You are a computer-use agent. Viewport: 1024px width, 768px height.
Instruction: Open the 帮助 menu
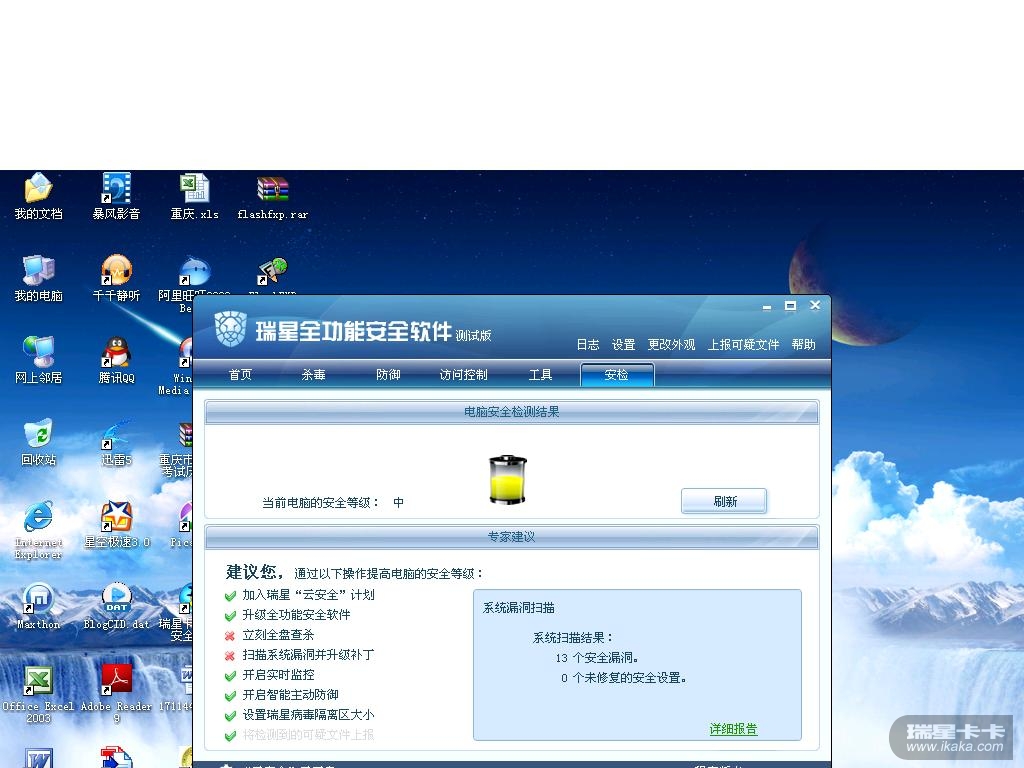coord(803,344)
